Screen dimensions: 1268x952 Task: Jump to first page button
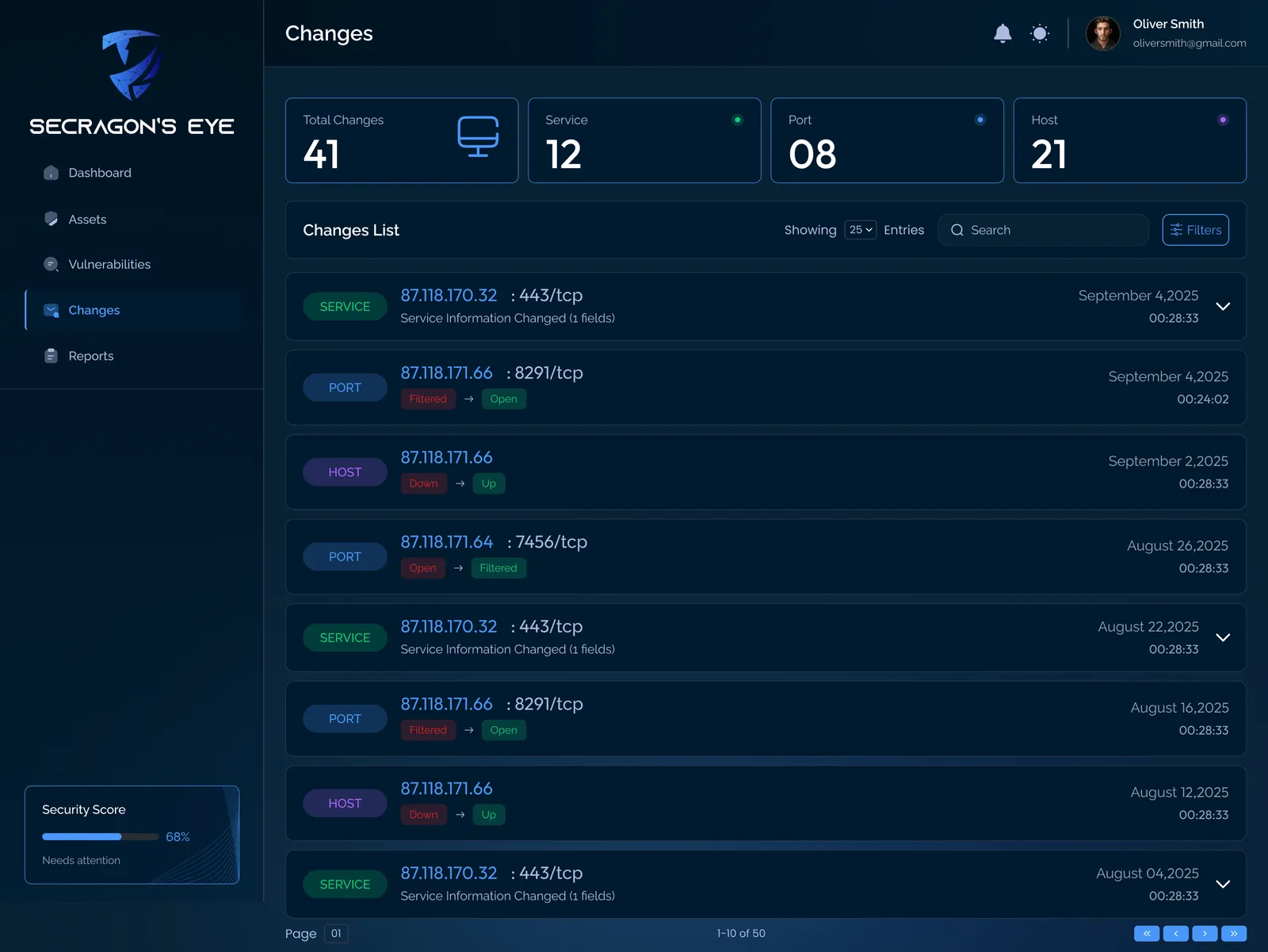[x=1147, y=934]
